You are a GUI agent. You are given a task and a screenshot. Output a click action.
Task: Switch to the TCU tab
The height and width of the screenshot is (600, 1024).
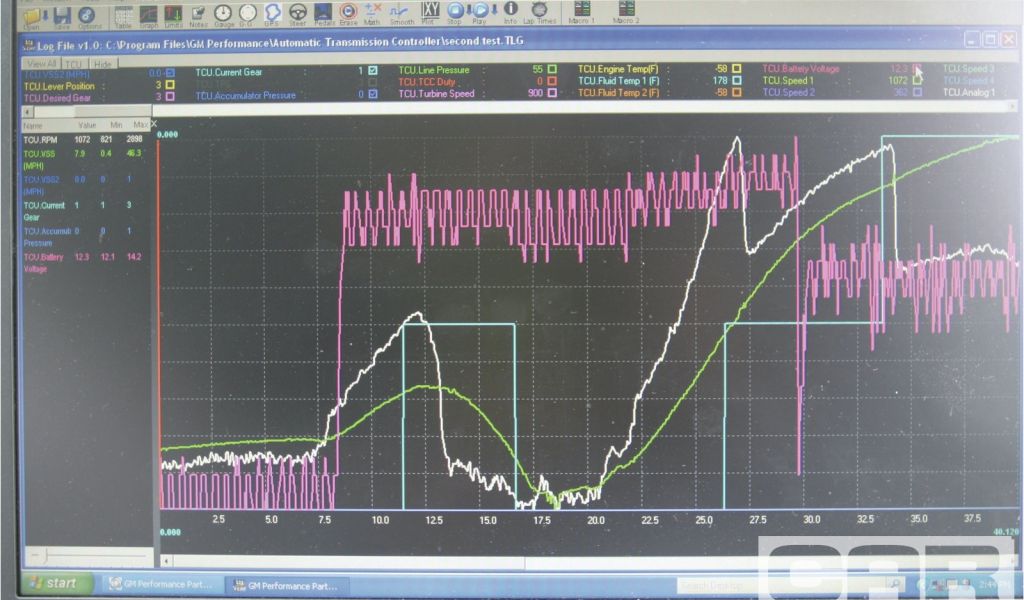pyautogui.click(x=73, y=63)
